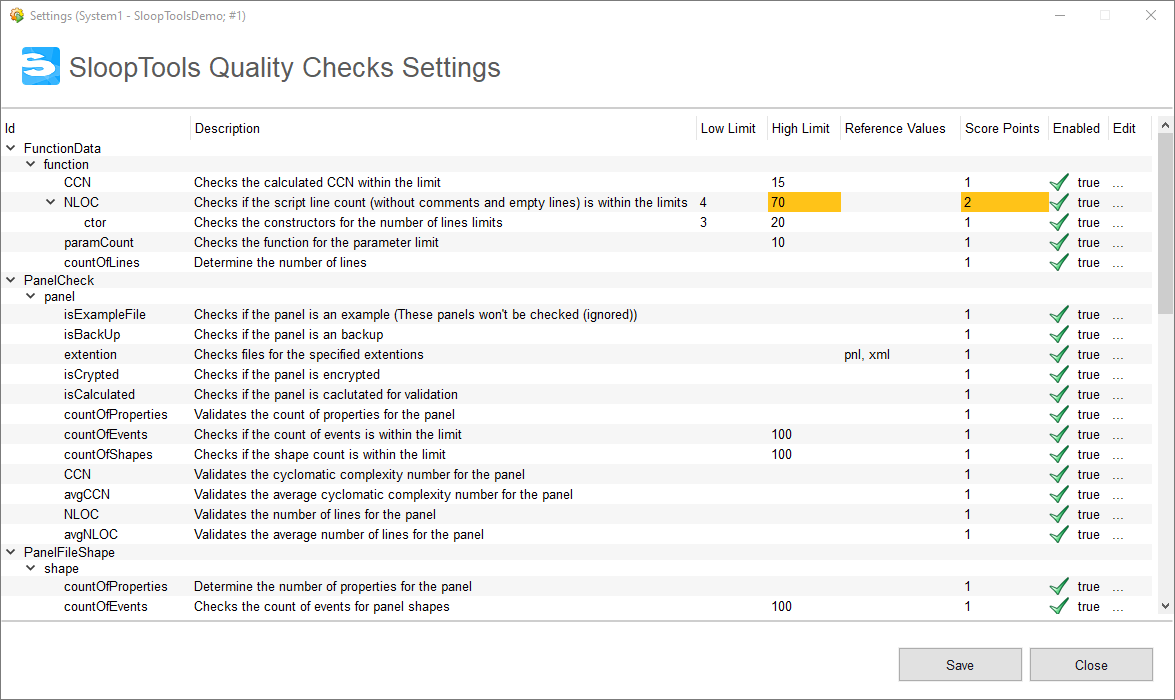Viewport: 1175px width, 700px height.
Task: Collapse the FunctionData tree node
Action: pos(10,148)
